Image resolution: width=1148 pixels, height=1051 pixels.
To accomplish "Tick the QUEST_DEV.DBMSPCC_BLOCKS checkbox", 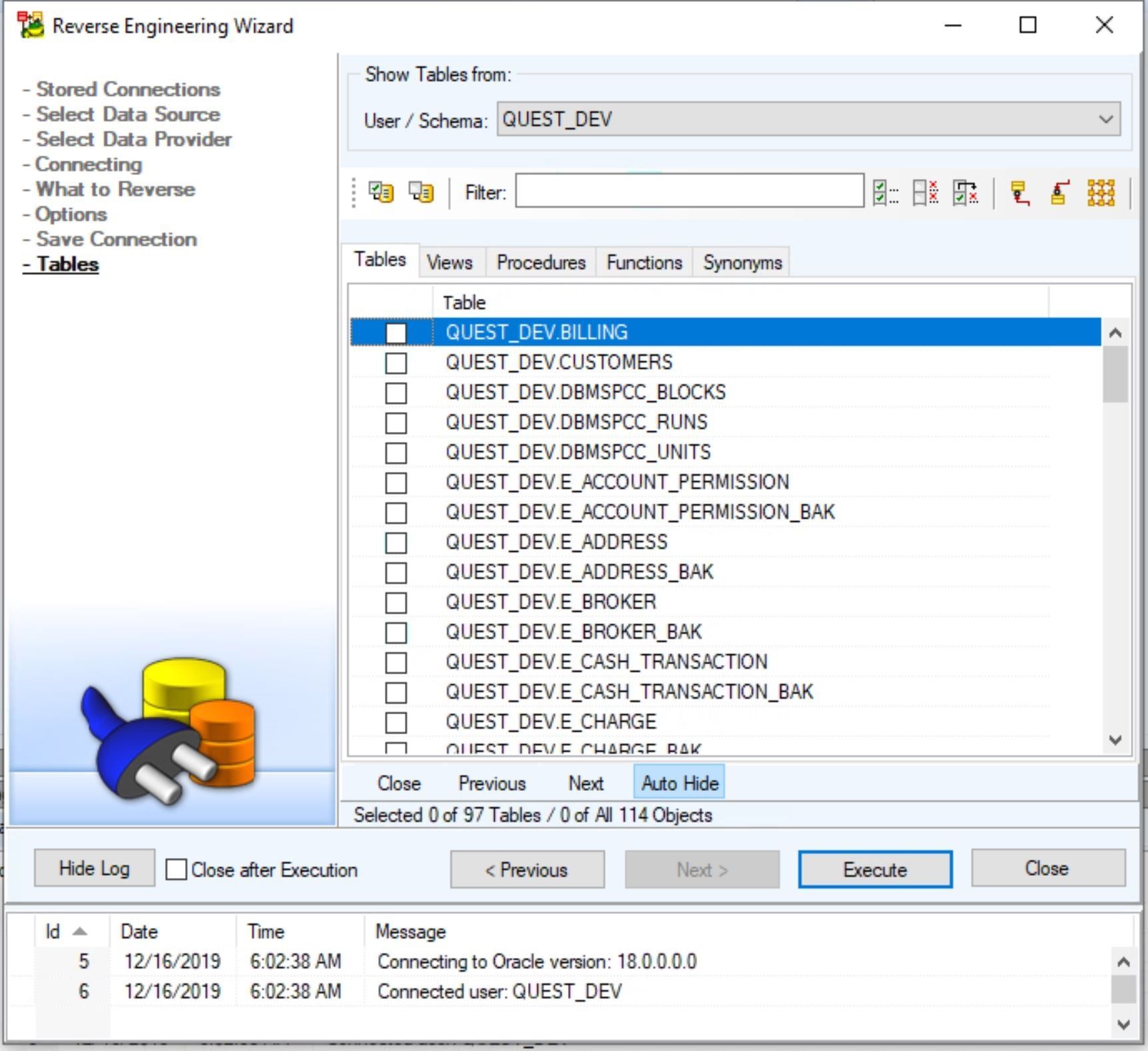I will click(x=396, y=393).
